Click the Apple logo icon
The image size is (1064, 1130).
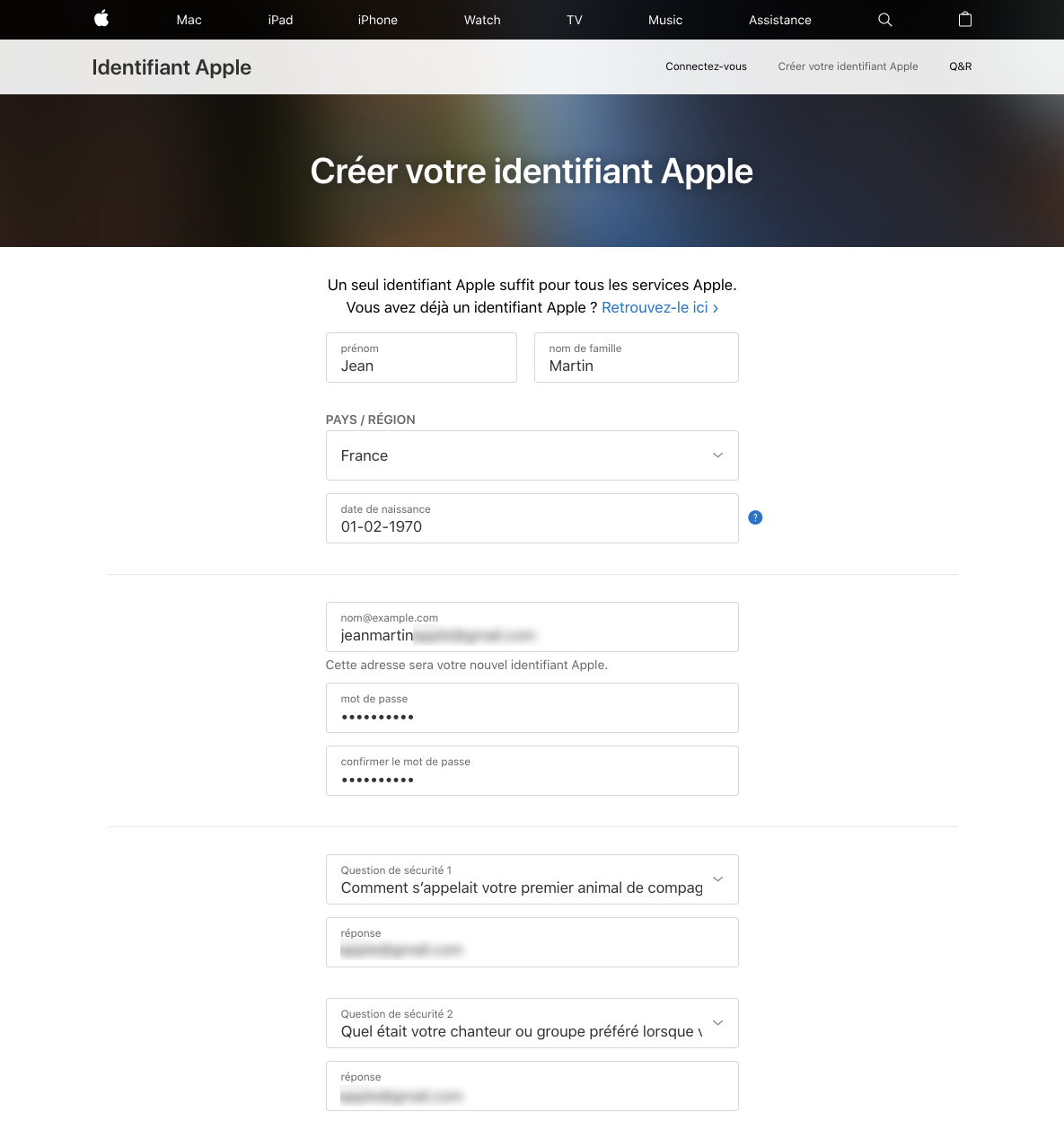(x=101, y=19)
